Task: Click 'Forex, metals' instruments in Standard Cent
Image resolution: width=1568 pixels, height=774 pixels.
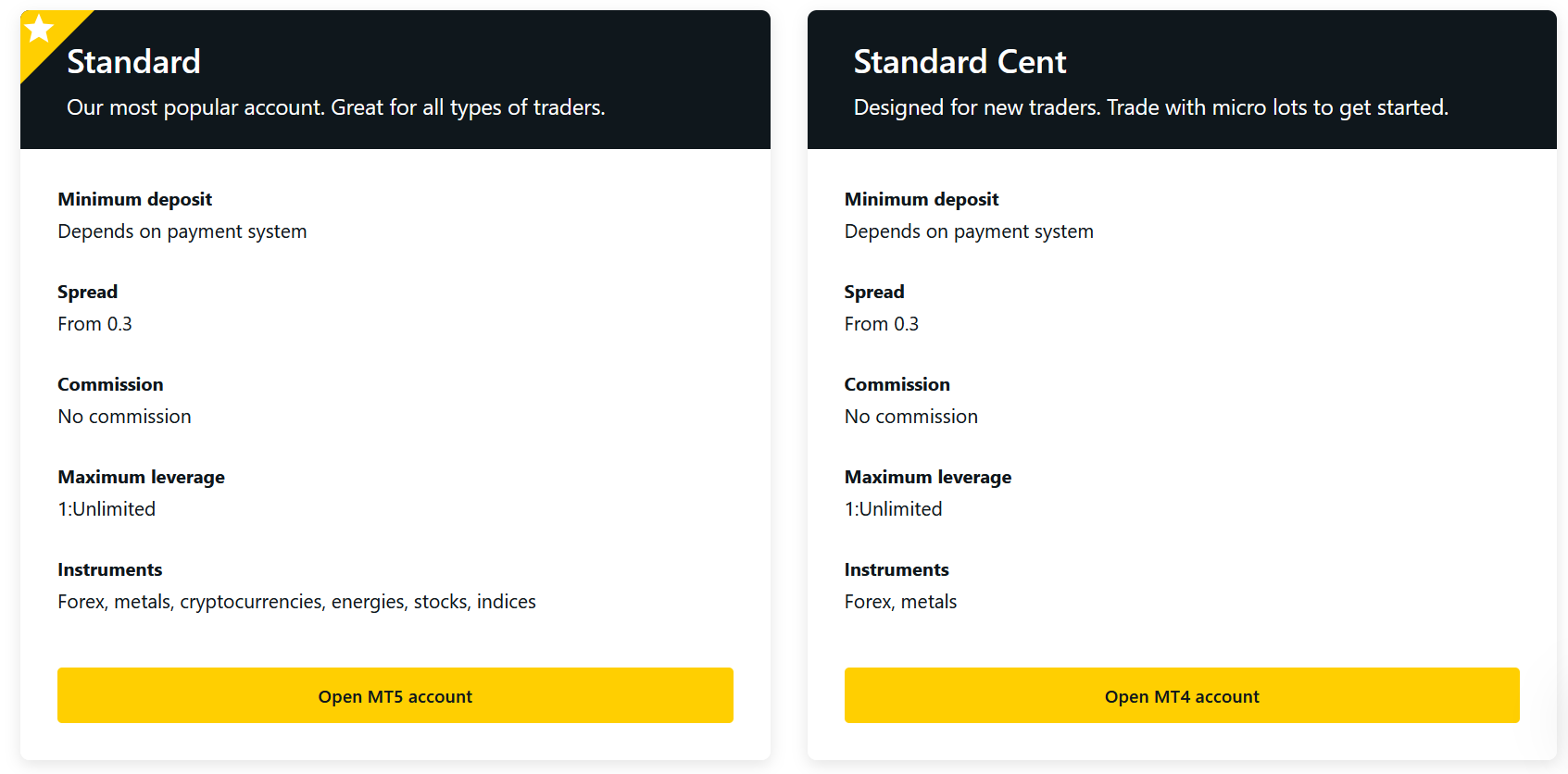Action: point(900,602)
